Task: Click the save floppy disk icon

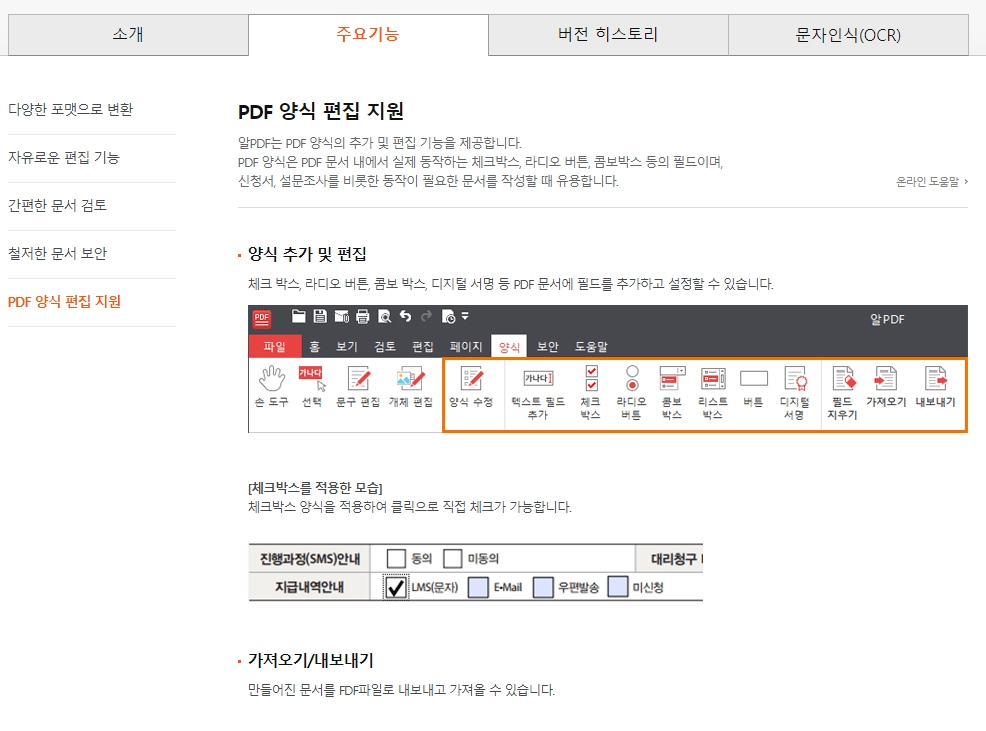Action: 320,316
